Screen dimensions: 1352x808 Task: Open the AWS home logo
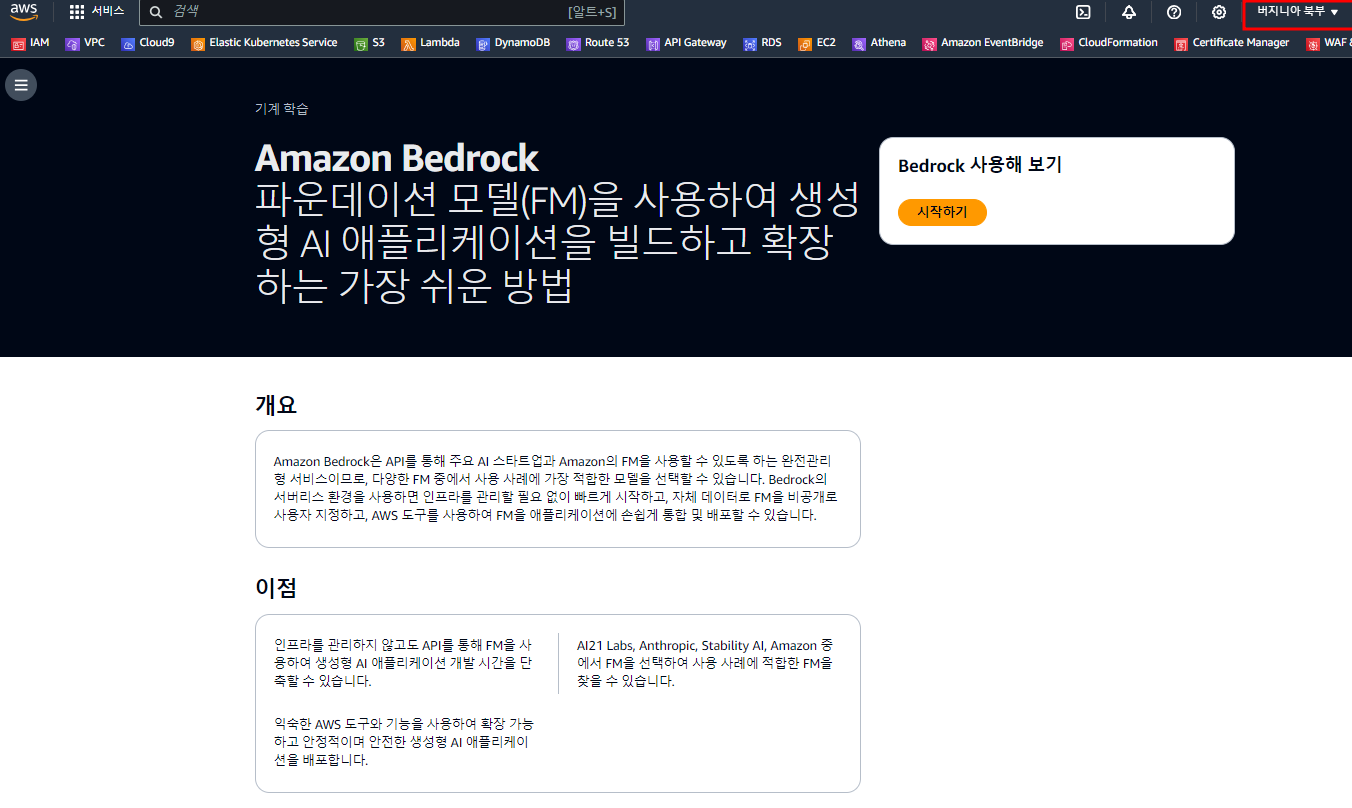[x=24, y=12]
